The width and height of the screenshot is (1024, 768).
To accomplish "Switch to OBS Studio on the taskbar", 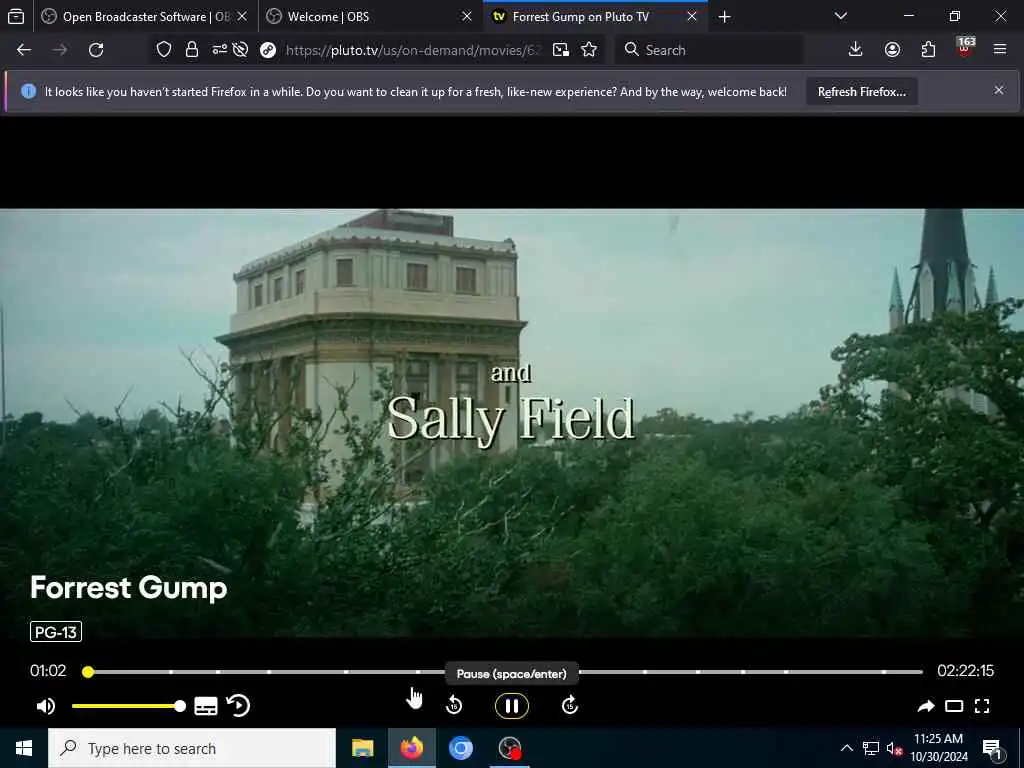I will pos(509,748).
